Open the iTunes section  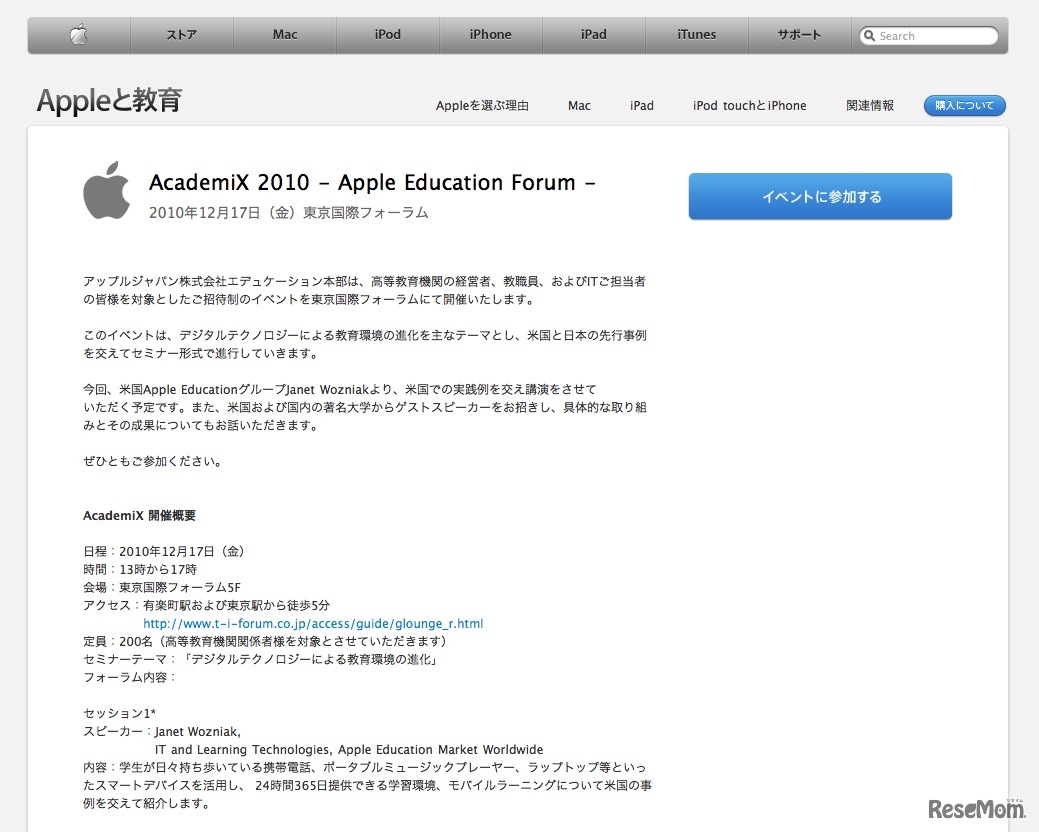pos(696,35)
